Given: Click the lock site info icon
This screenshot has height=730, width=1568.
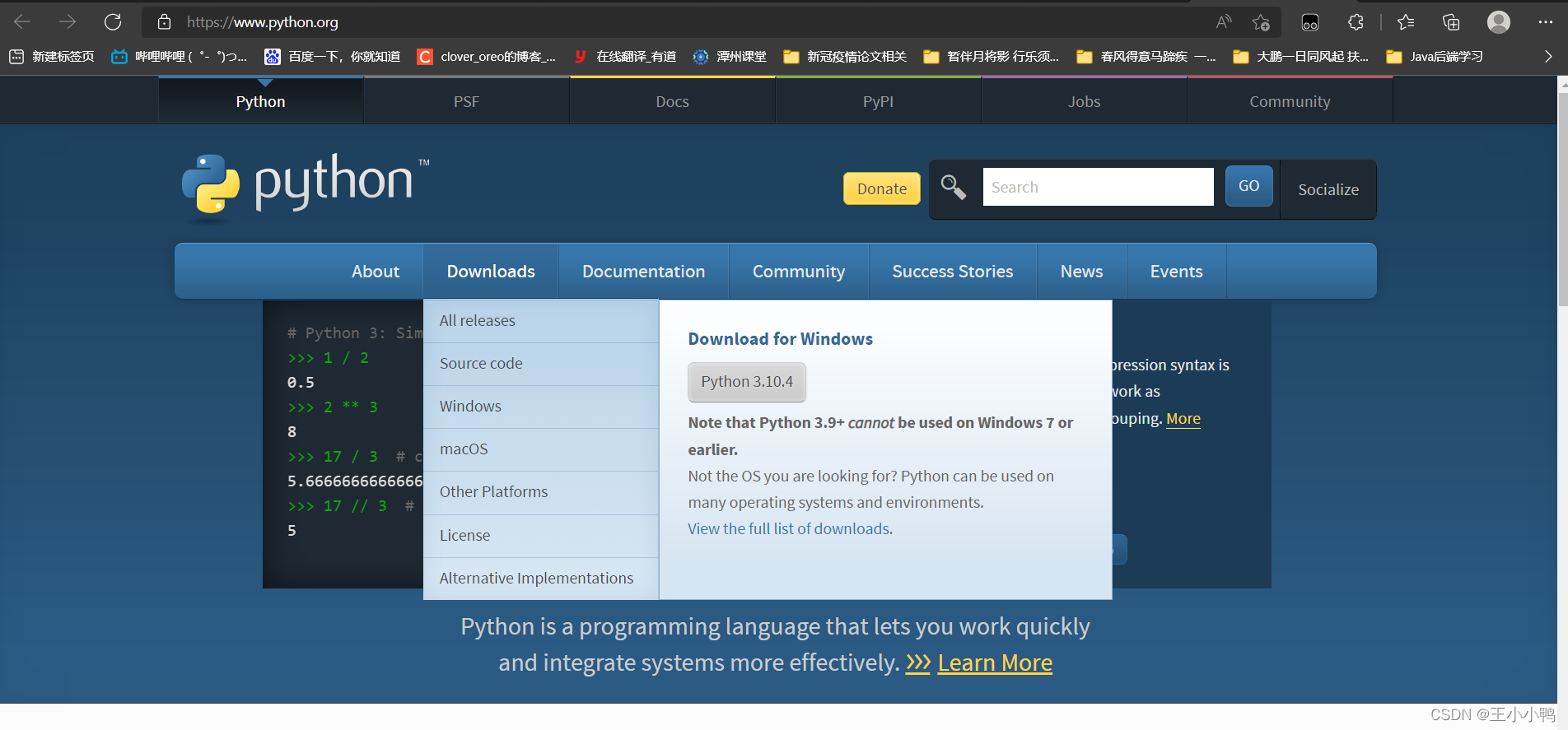Looking at the screenshot, I should pyautogui.click(x=164, y=22).
